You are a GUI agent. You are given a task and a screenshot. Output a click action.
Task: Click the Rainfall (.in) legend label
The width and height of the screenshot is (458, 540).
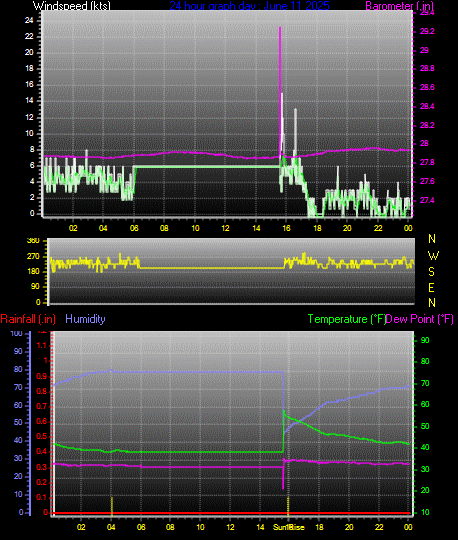[x=28, y=319]
